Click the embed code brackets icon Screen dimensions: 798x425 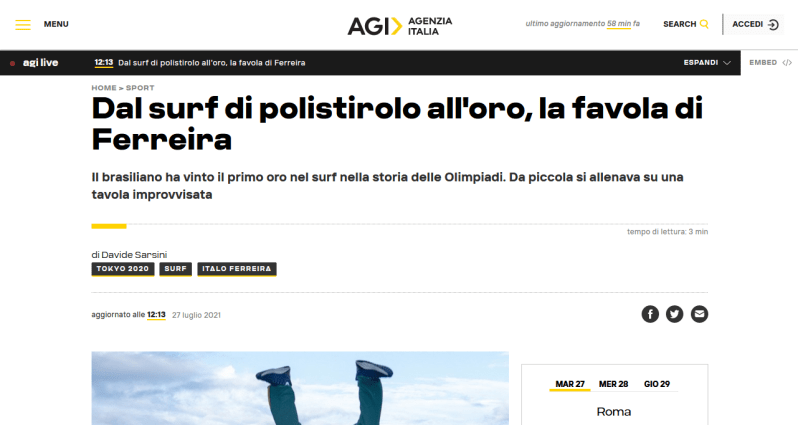click(x=787, y=63)
